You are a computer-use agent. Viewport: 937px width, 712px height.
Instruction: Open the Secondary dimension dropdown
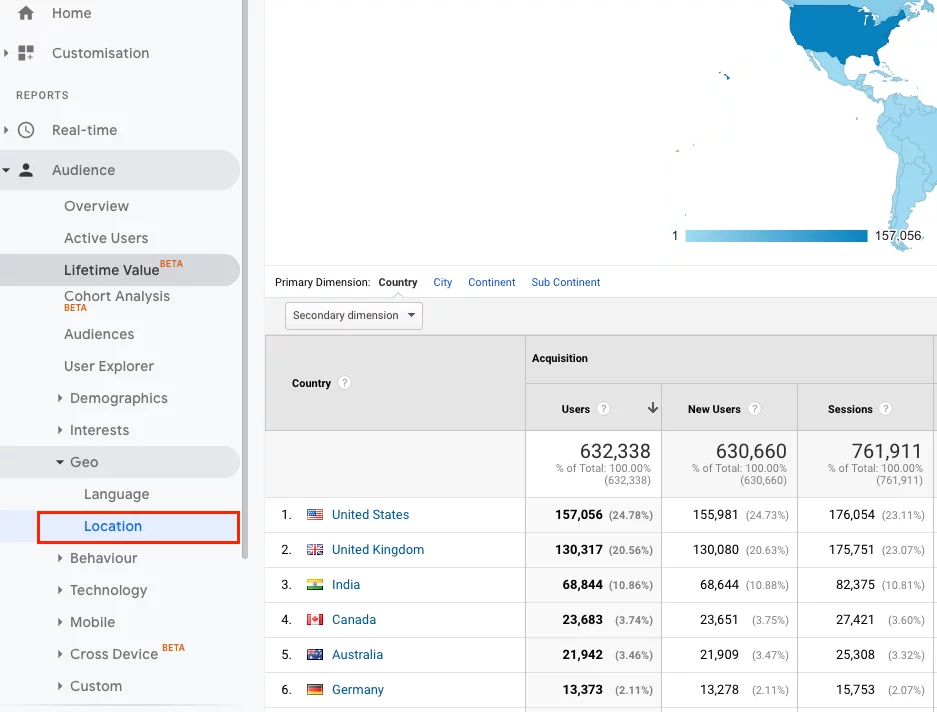coord(353,315)
